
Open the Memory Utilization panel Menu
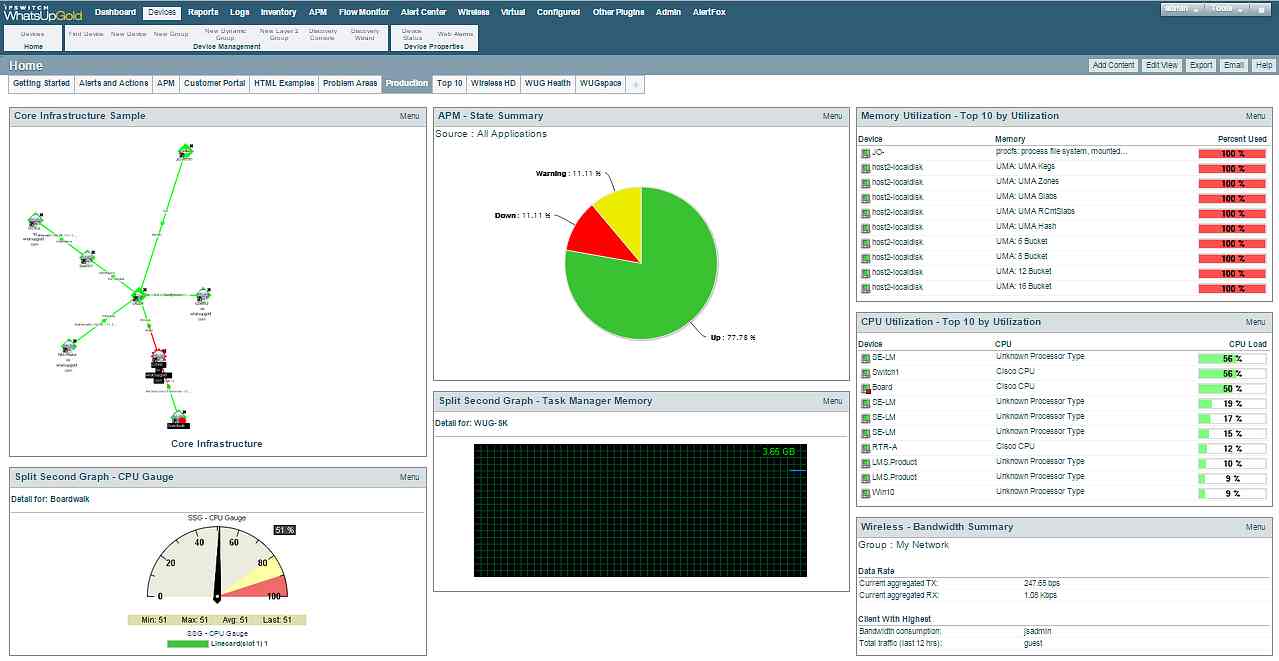pos(1255,116)
